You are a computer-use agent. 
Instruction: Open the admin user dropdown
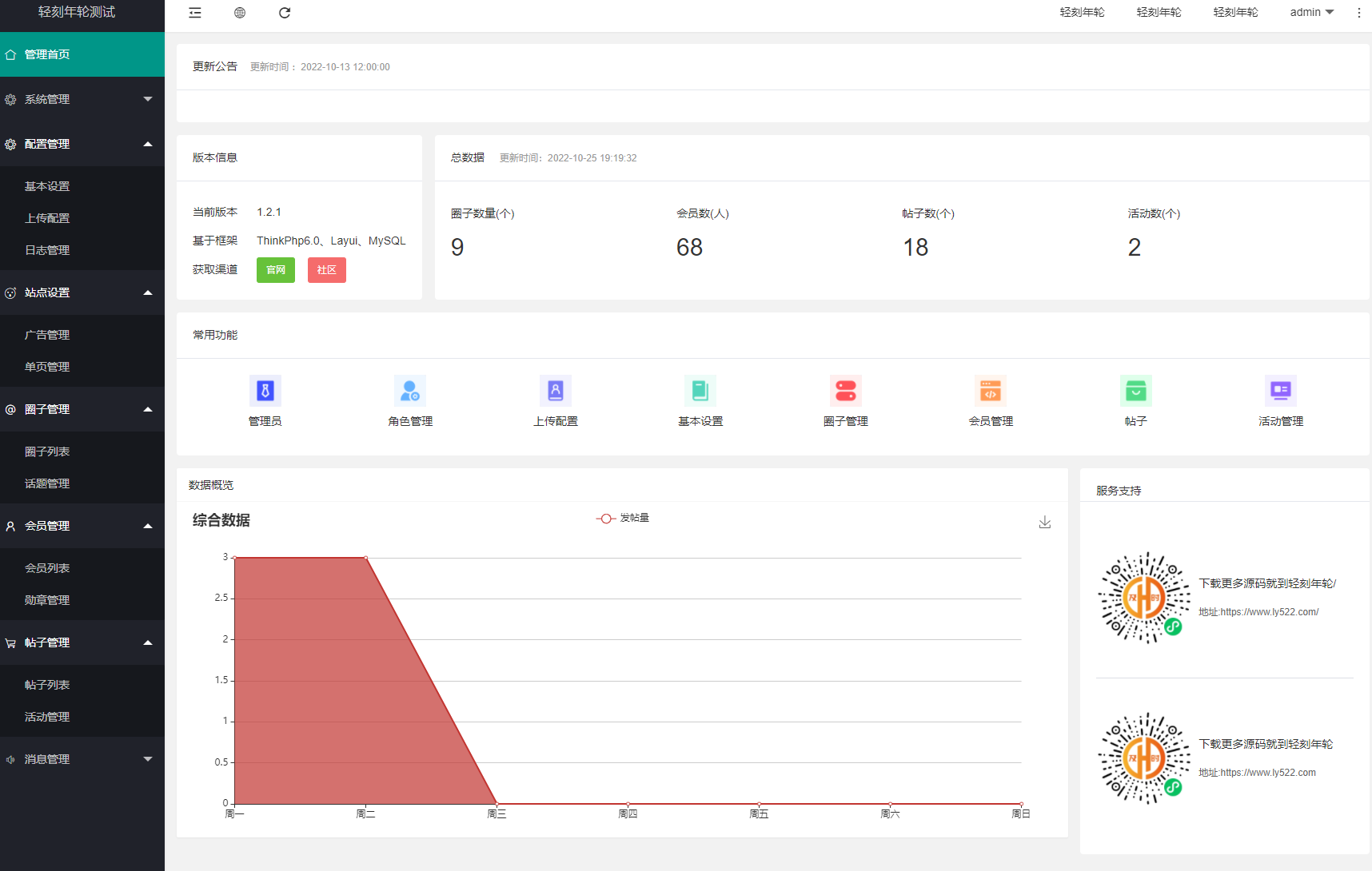click(1311, 13)
